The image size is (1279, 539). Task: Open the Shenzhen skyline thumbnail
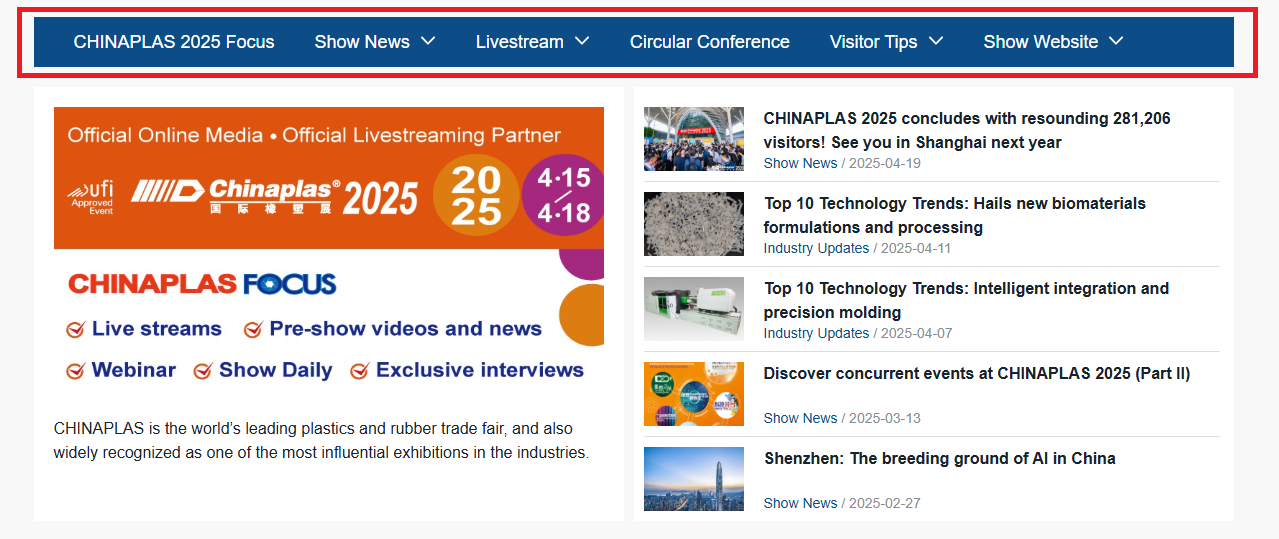(x=693, y=479)
